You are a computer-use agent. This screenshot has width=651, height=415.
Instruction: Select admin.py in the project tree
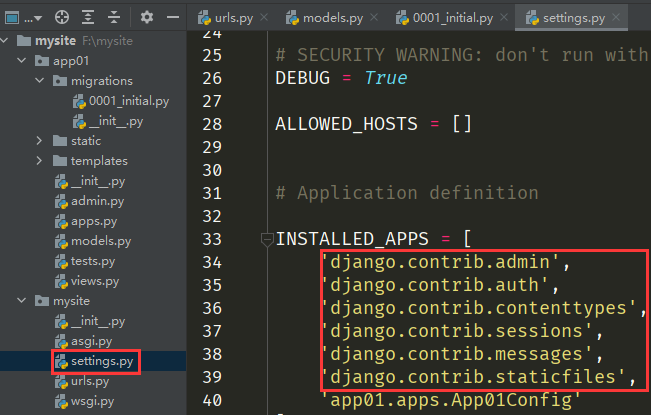click(97, 201)
